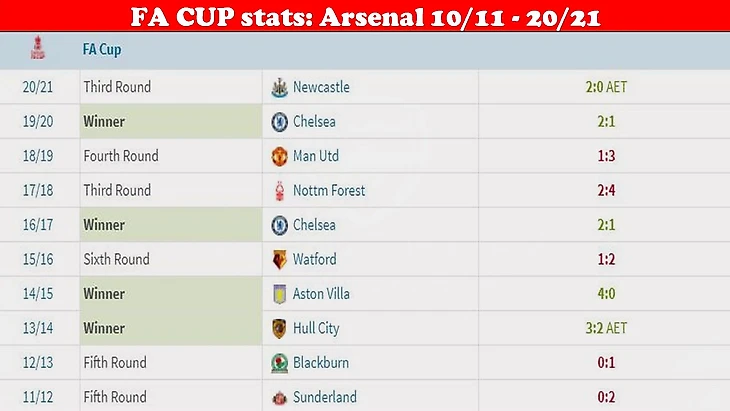The image size is (730, 411).
Task: Open the Hull City team link
Action: 316,328
